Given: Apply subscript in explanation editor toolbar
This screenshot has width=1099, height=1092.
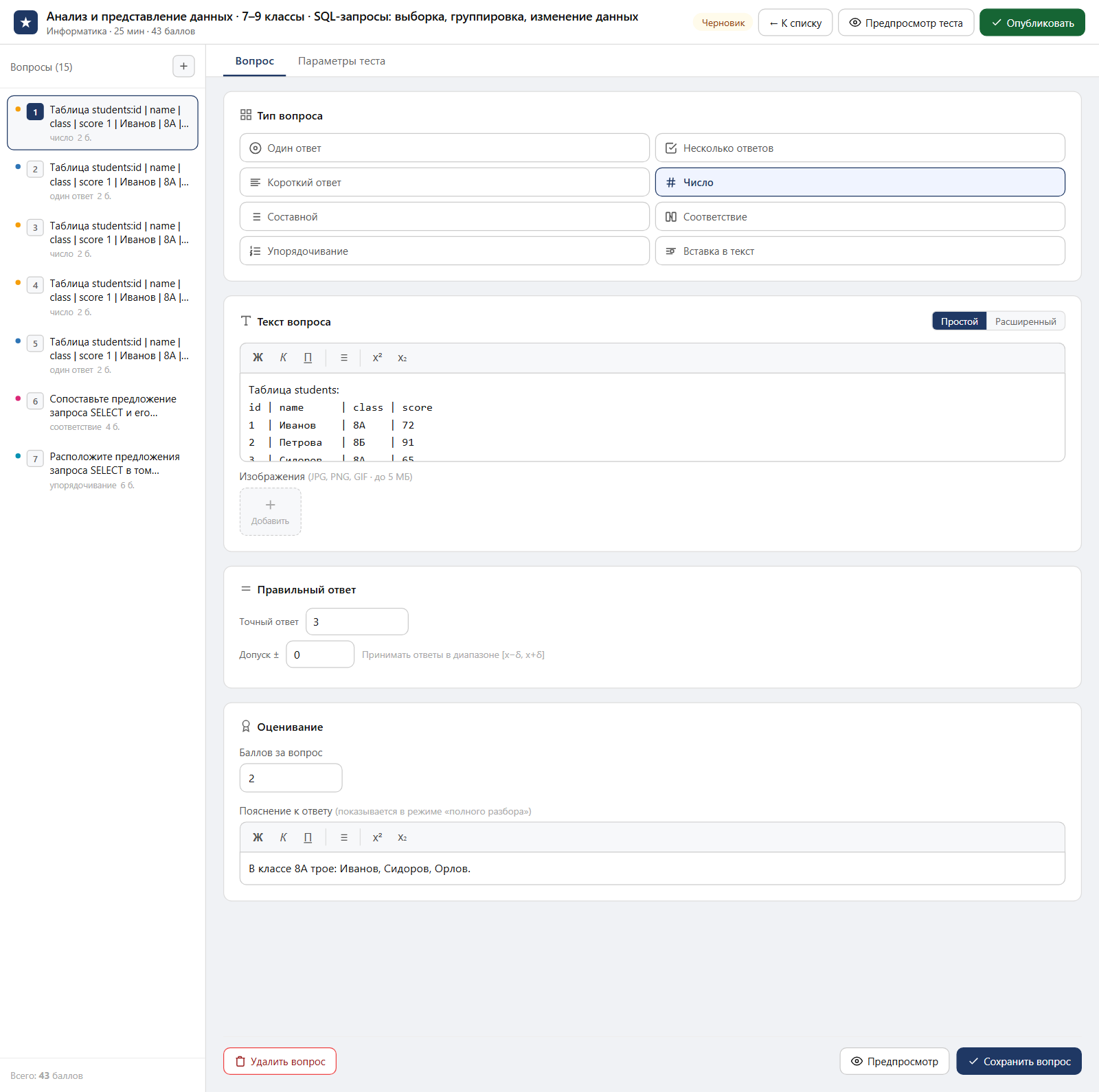Looking at the screenshot, I should point(403,837).
